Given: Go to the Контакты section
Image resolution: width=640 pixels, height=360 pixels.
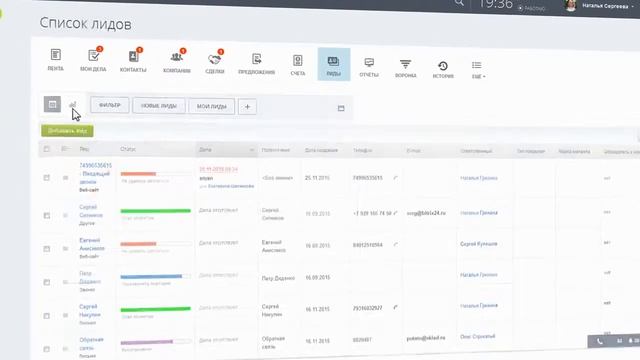Looking at the screenshot, I should 133,61.
